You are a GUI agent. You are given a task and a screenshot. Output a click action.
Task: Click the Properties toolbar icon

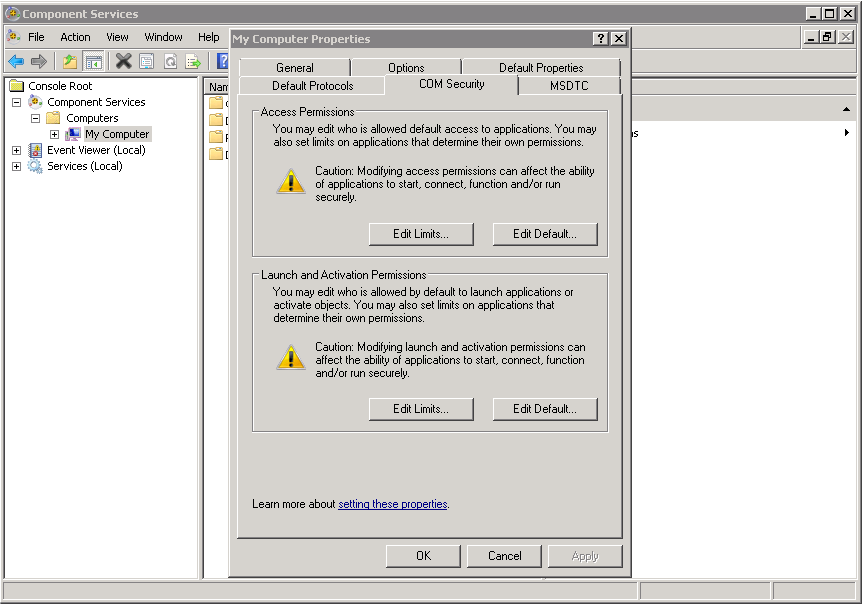tap(147, 62)
